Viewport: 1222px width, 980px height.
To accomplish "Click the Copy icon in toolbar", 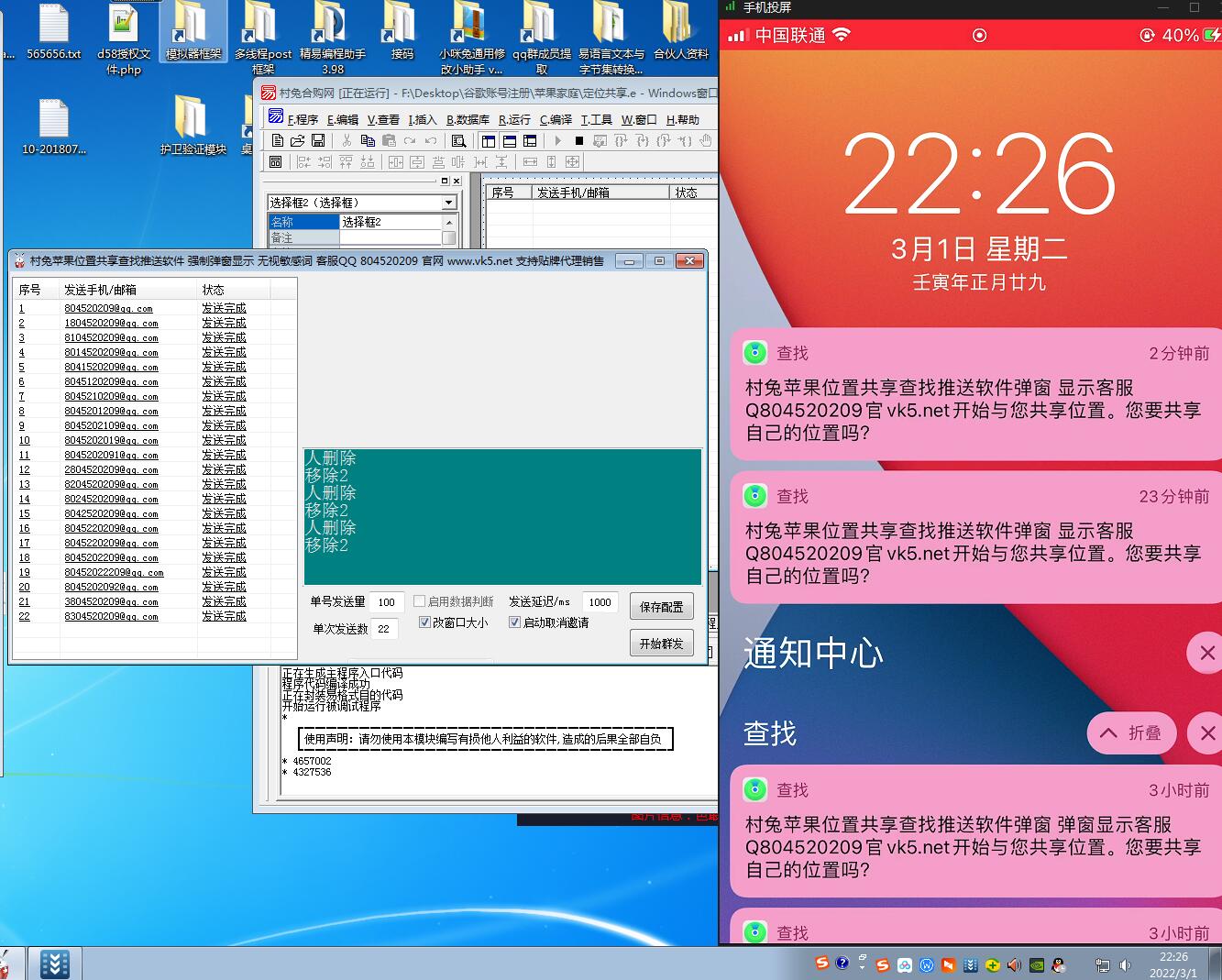I will pyautogui.click(x=368, y=140).
